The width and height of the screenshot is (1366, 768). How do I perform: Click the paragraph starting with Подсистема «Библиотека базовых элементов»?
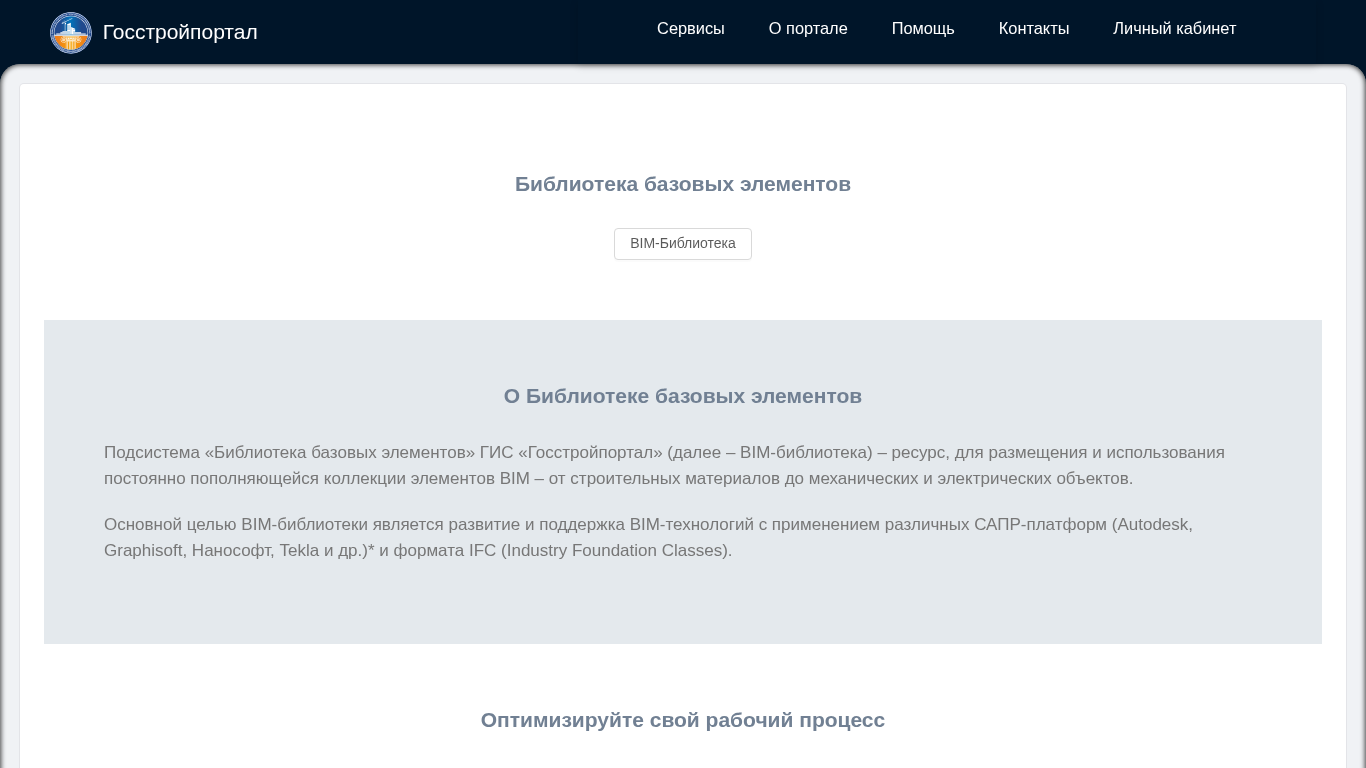click(x=664, y=466)
